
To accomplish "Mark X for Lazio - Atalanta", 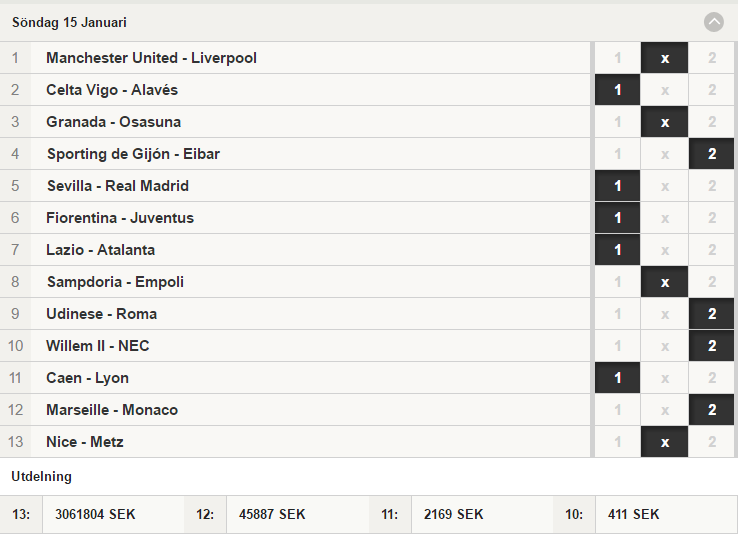I will (x=665, y=250).
